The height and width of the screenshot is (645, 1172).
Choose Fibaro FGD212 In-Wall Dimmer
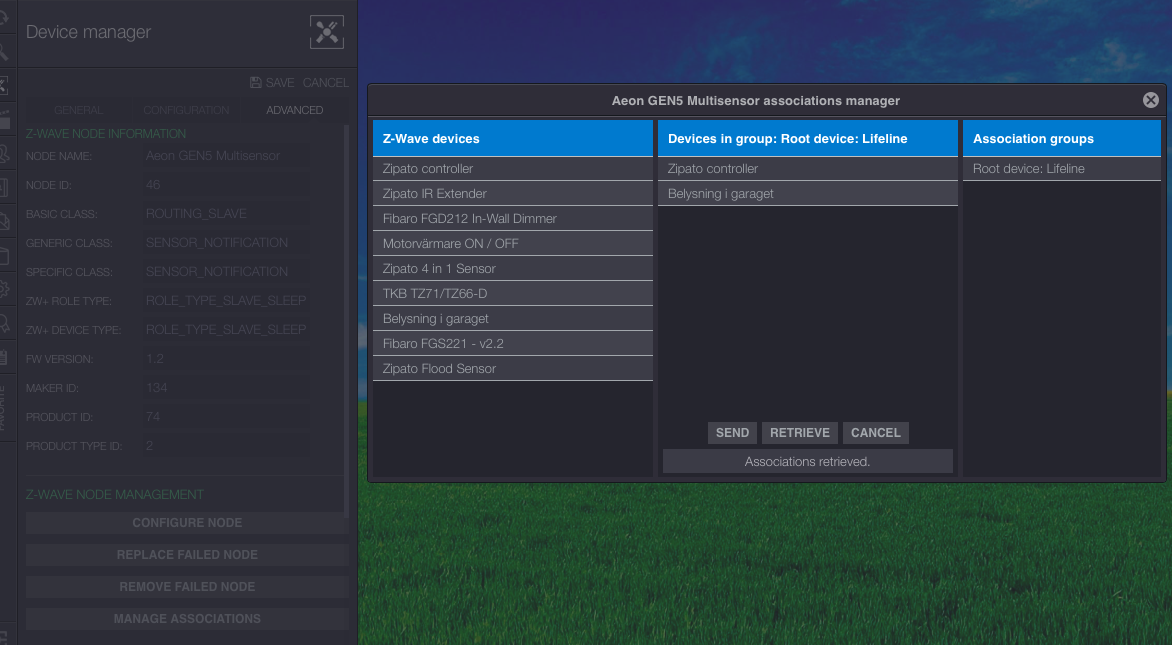513,218
